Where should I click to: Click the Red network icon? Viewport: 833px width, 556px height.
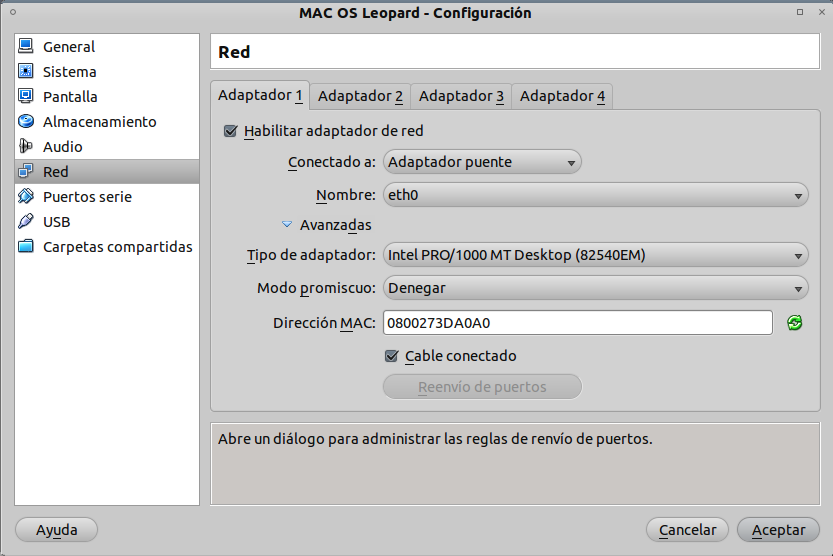click(26, 171)
